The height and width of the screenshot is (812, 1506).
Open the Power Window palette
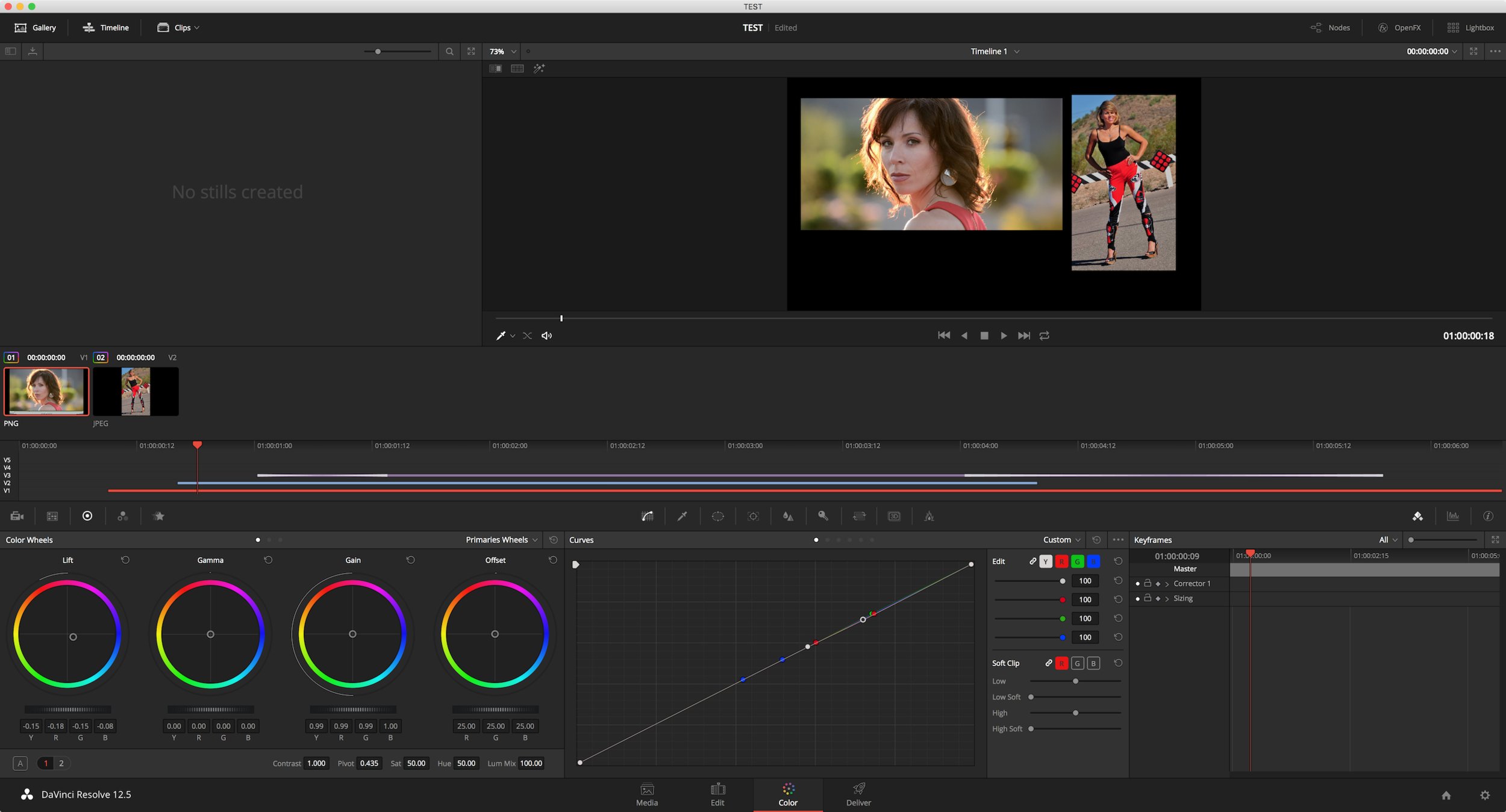(717, 516)
